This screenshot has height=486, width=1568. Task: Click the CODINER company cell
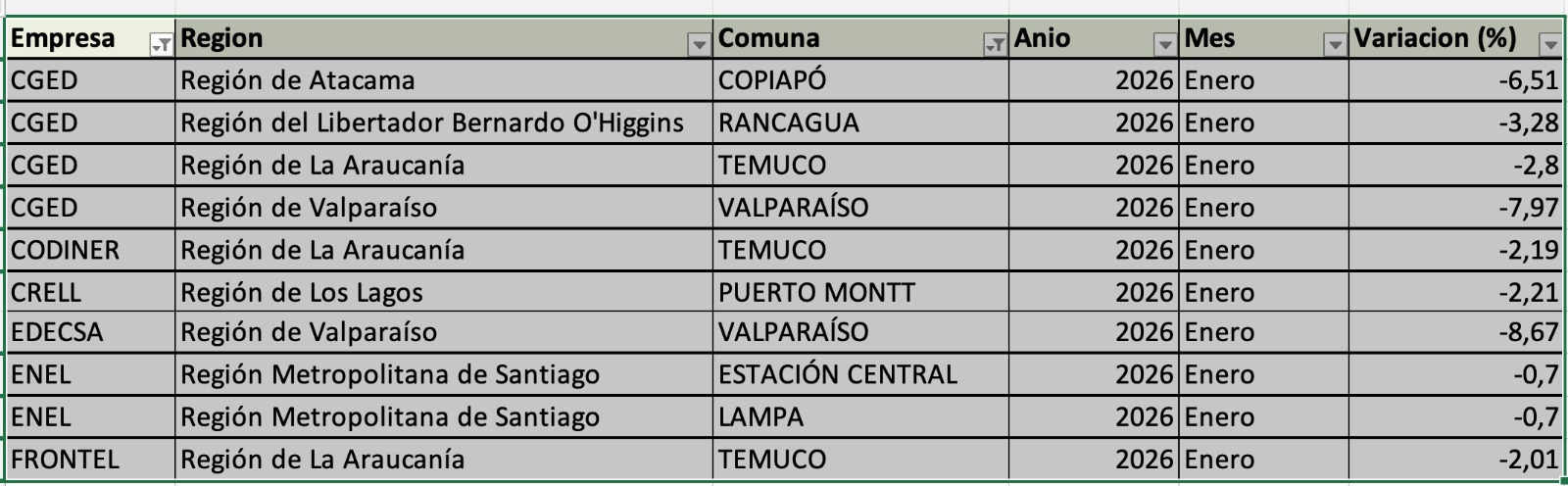click(65, 251)
